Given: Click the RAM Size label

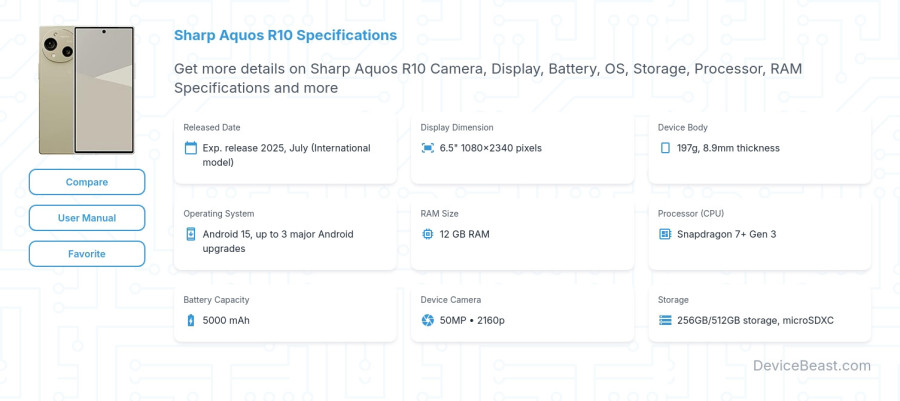Looking at the screenshot, I should coord(439,213).
